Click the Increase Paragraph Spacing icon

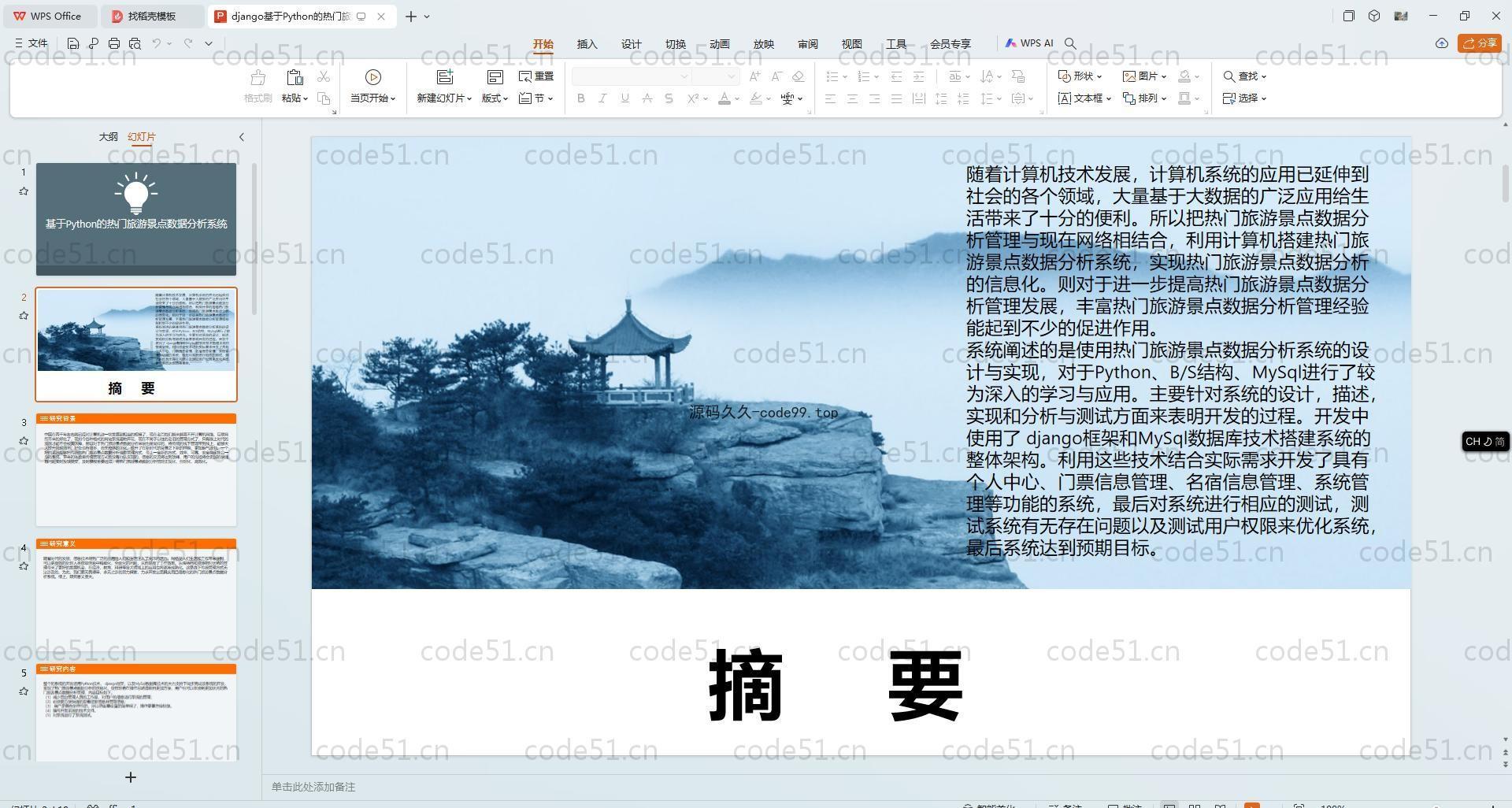941,98
